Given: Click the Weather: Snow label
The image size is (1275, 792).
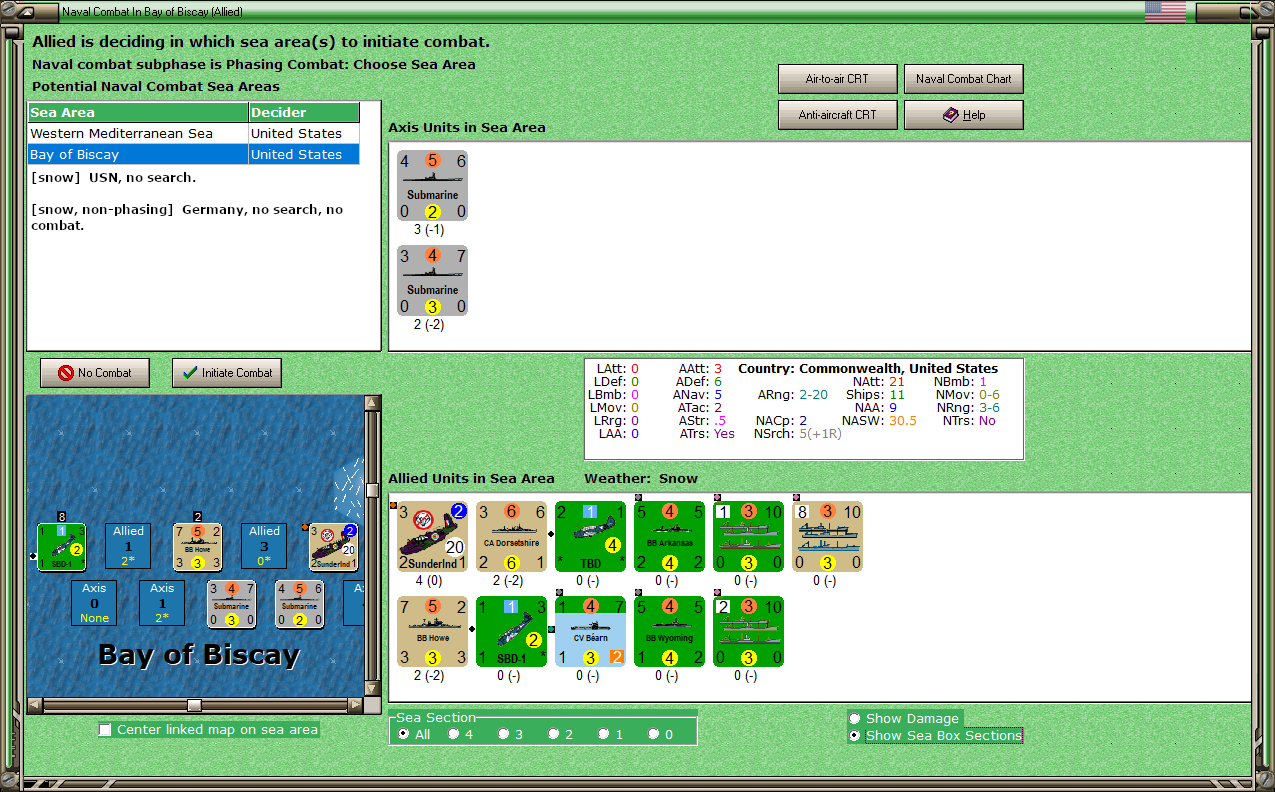Looking at the screenshot, I should coord(641,478).
